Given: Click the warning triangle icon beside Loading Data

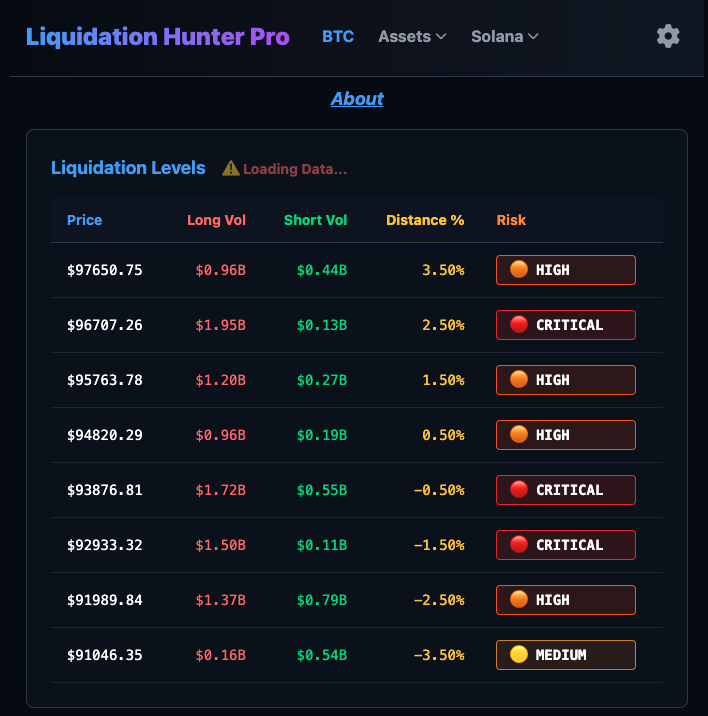Looking at the screenshot, I should click(x=231, y=168).
